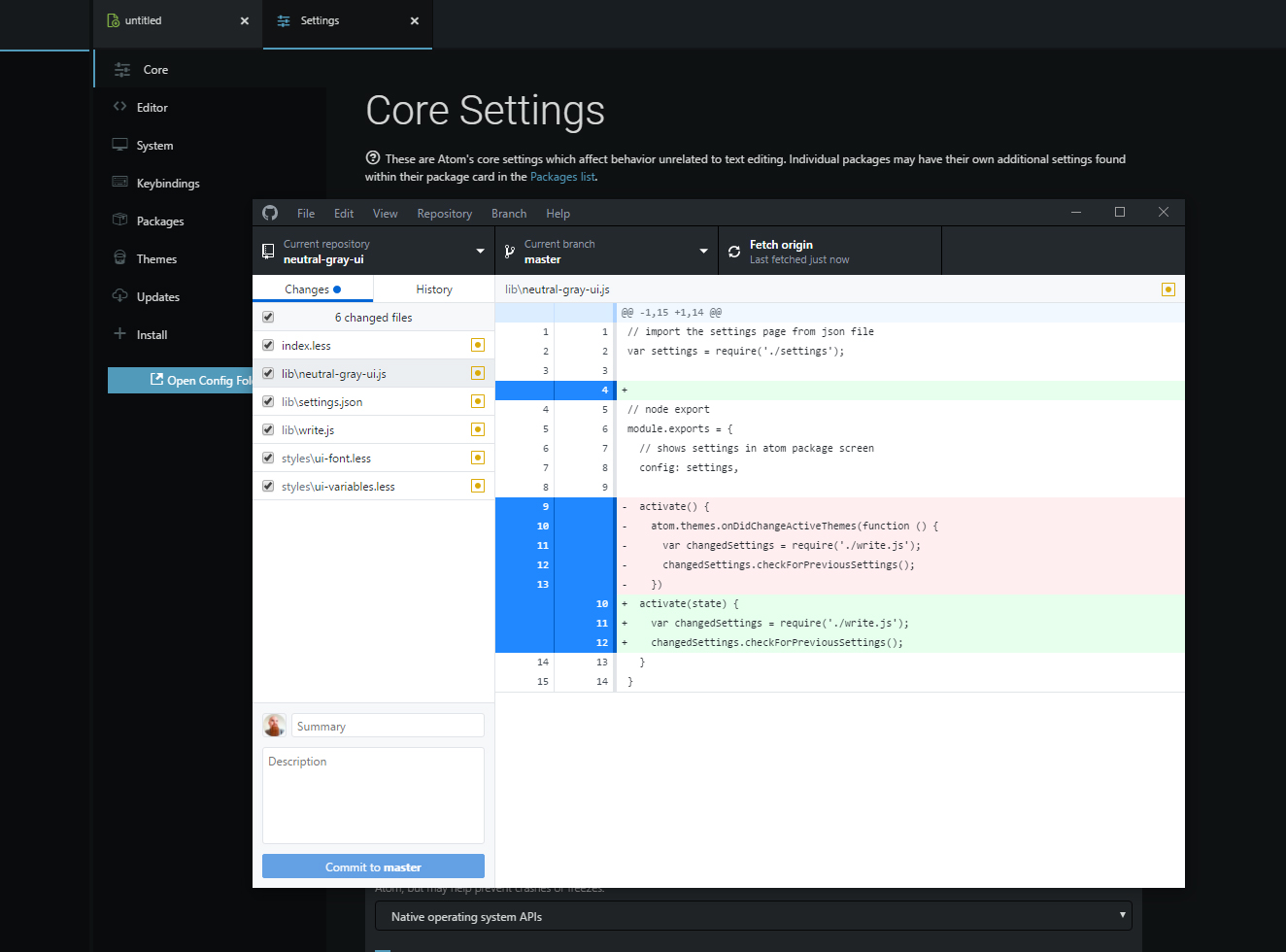Click the Install plus icon
The width and height of the screenshot is (1286, 952).
(x=121, y=334)
